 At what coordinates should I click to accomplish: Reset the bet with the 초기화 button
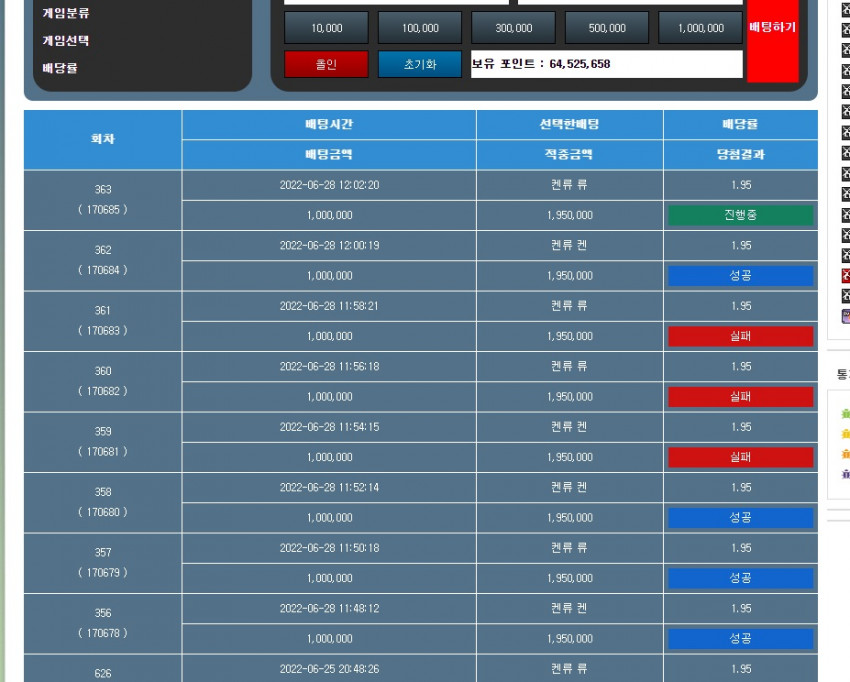pos(420,64)
